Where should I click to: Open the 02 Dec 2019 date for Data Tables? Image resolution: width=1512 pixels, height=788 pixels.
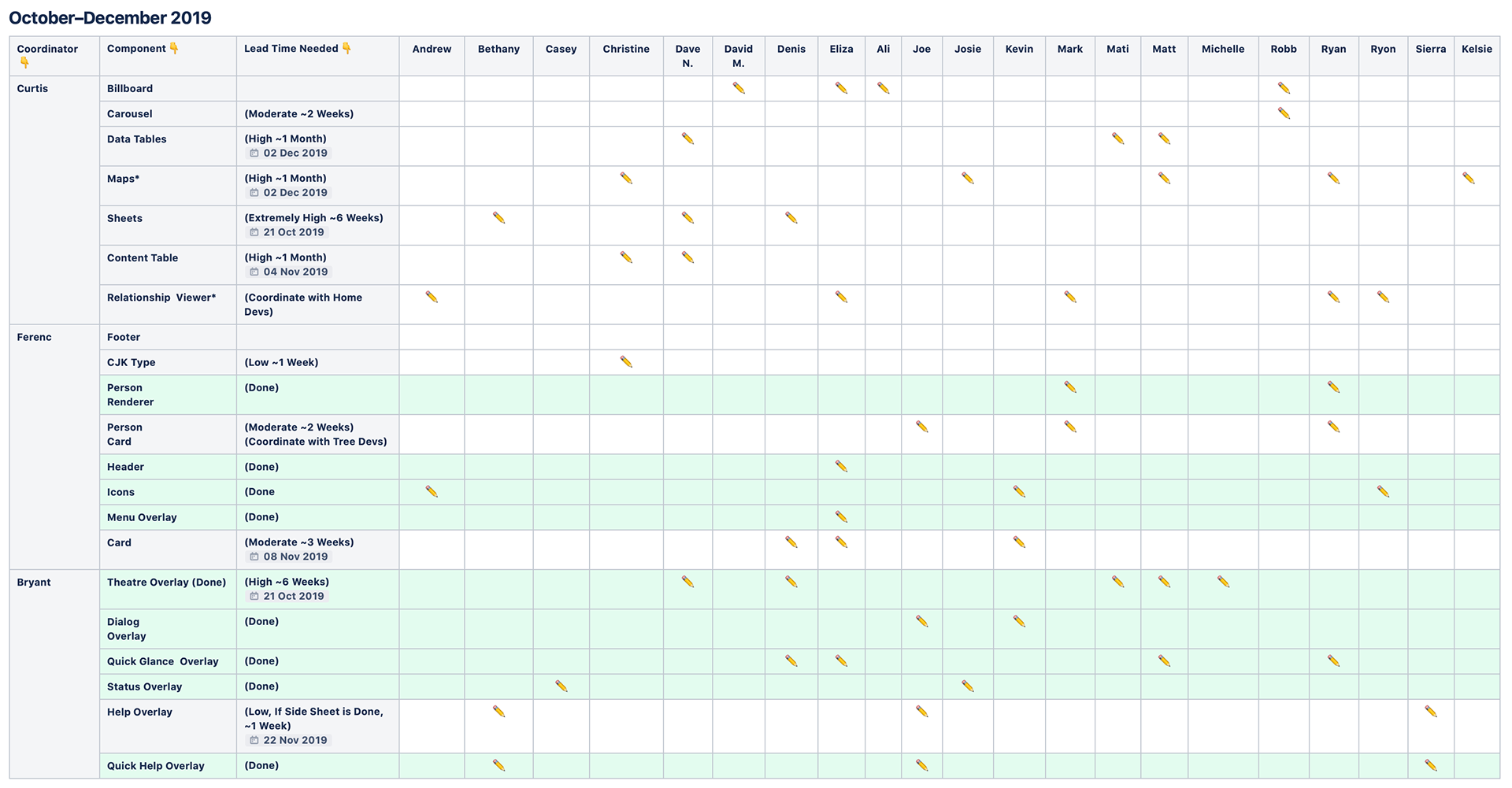coord(288,153)
